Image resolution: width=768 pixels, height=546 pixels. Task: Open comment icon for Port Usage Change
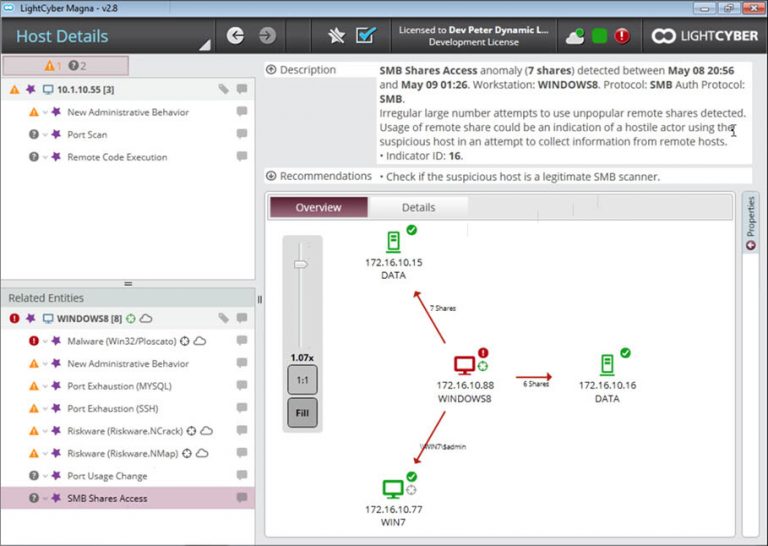pos(242,475)
